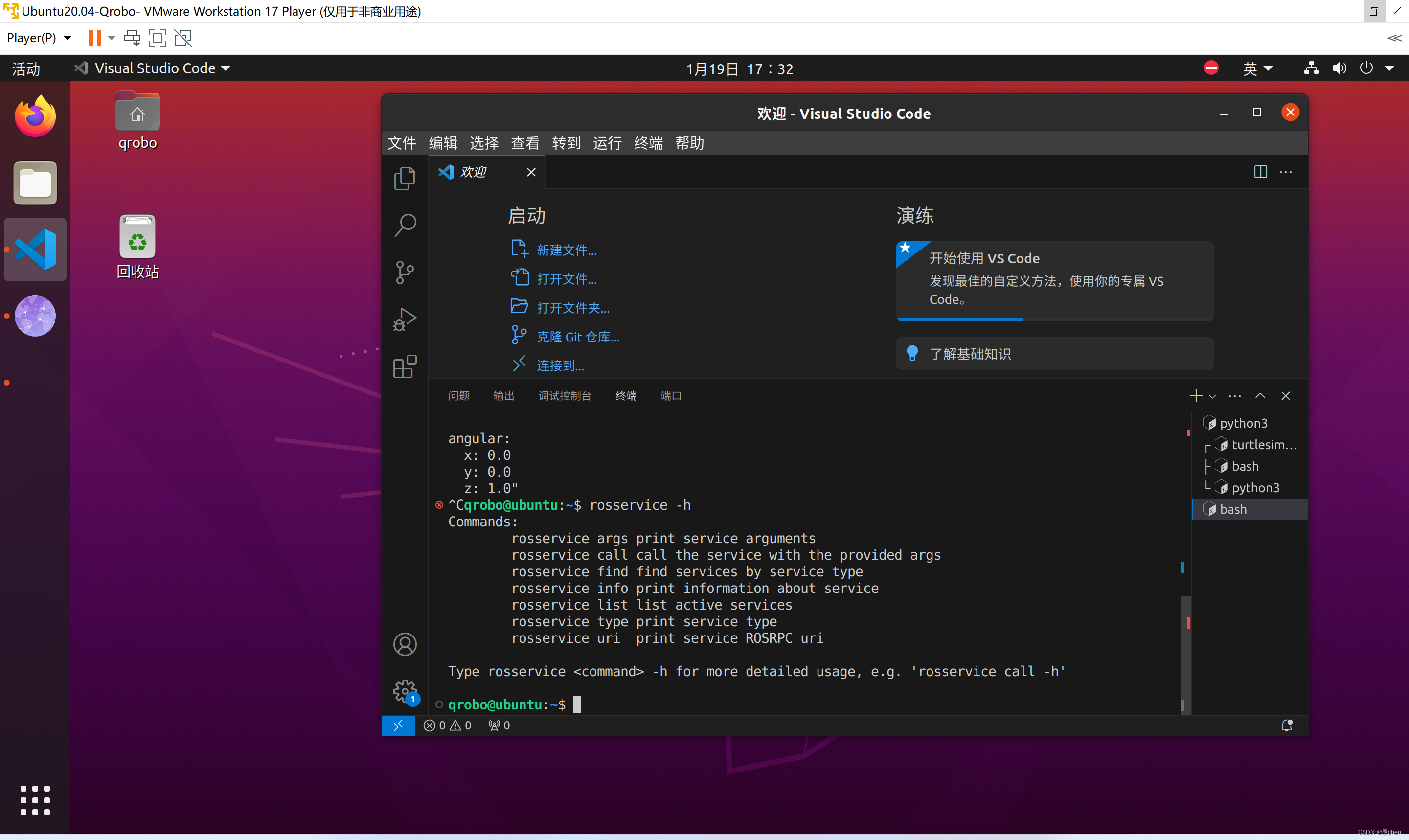Open the Accounts menu icon

(405, 644)
